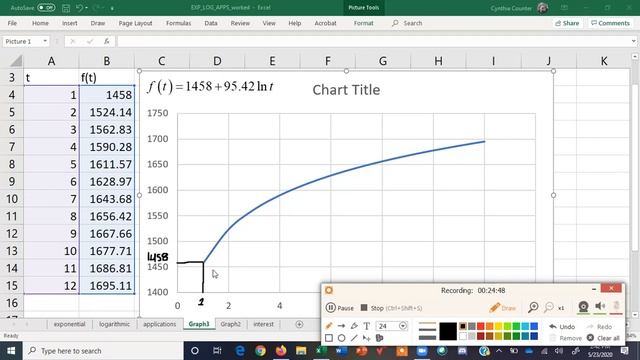Click the zoom in magnifier icon
640x360 pixels.
point(533,307)
